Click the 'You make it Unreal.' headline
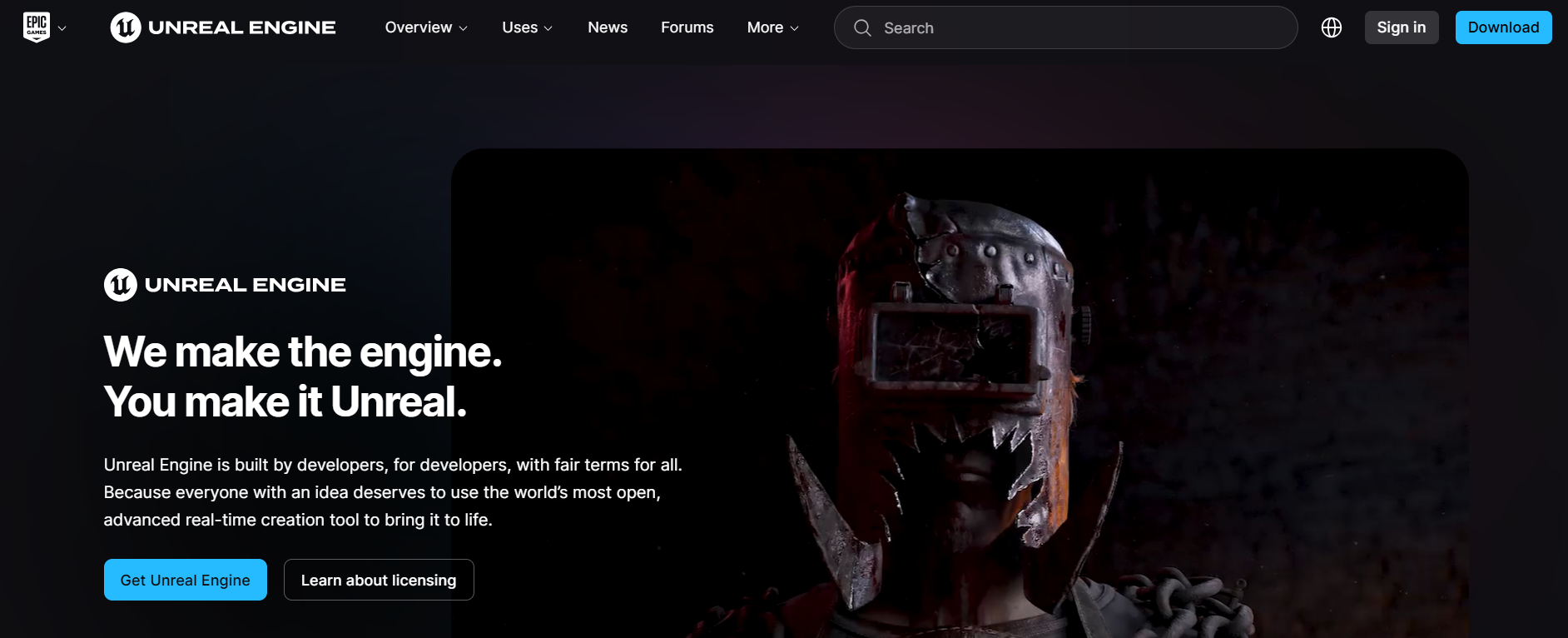Screen dimensions: 1568x638 (x=285, y=402)
